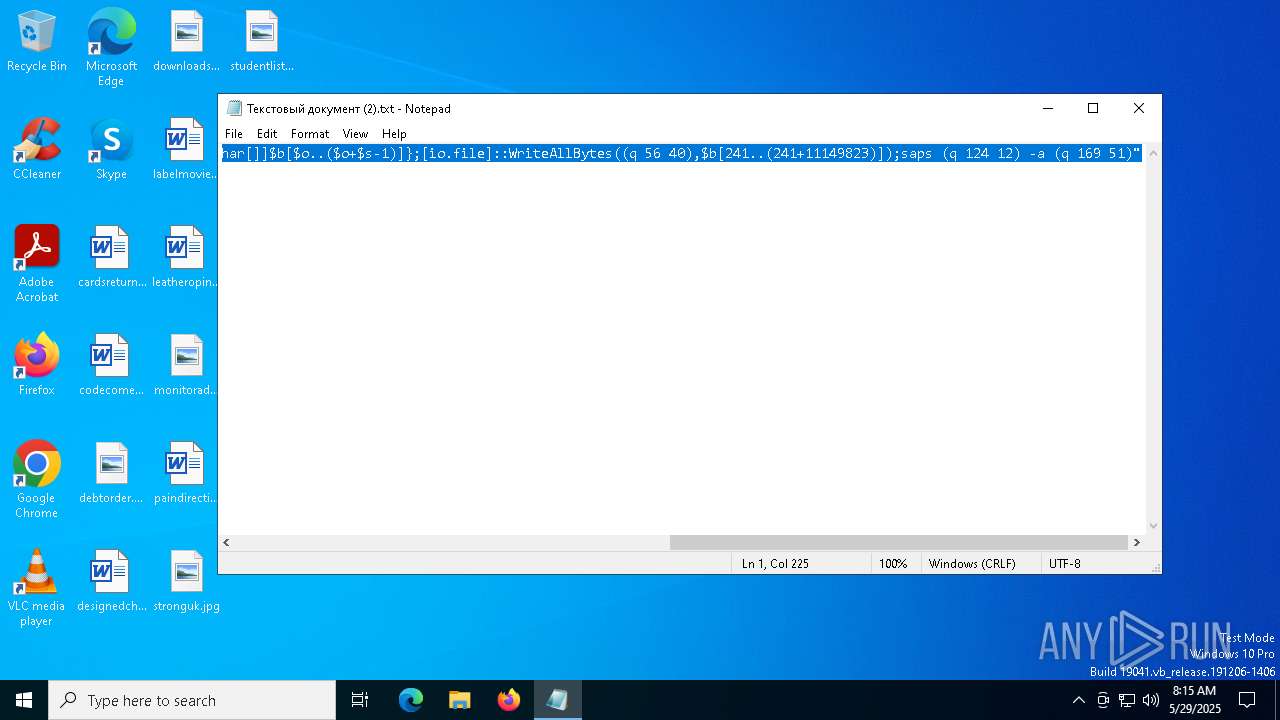Click the horizontal scrollbar right arrow
Viewport: 1280px width, 720px height.
point(1136,542)
